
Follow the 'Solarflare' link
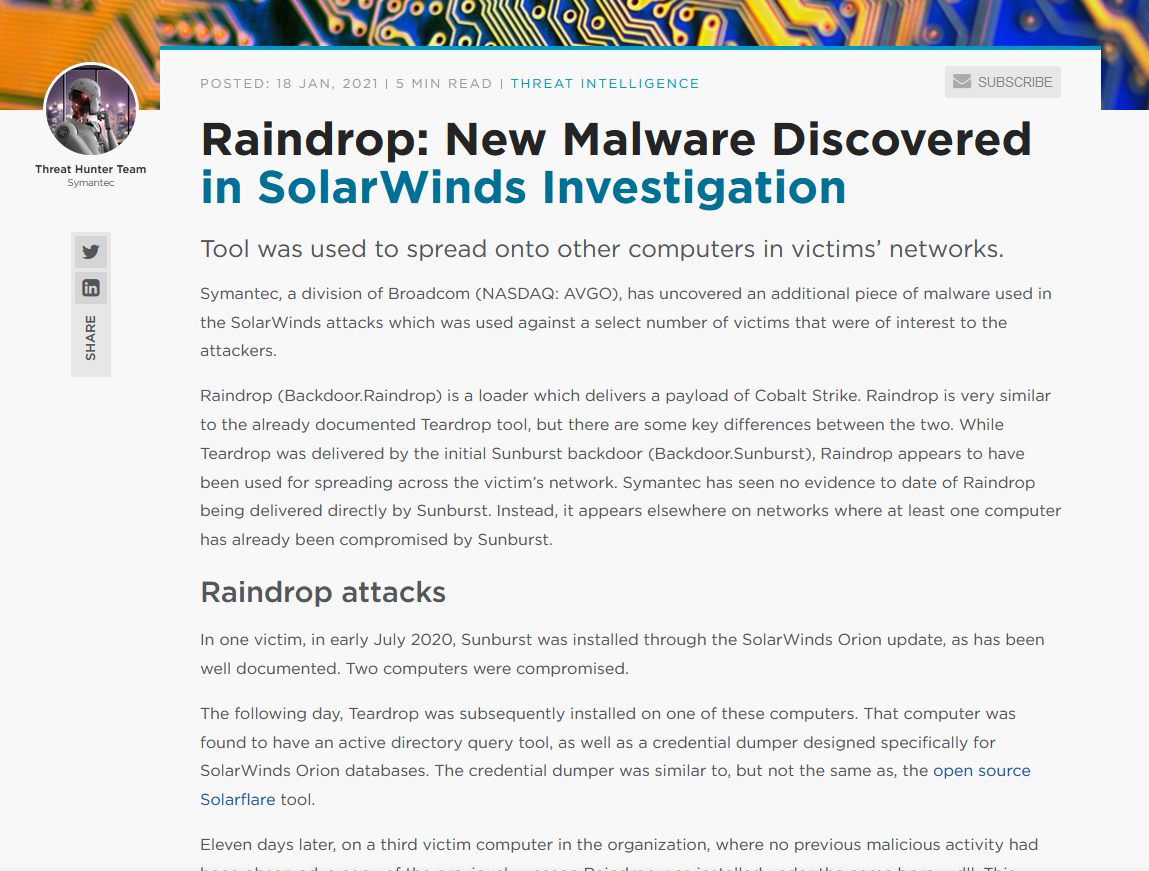coord(237,799)
